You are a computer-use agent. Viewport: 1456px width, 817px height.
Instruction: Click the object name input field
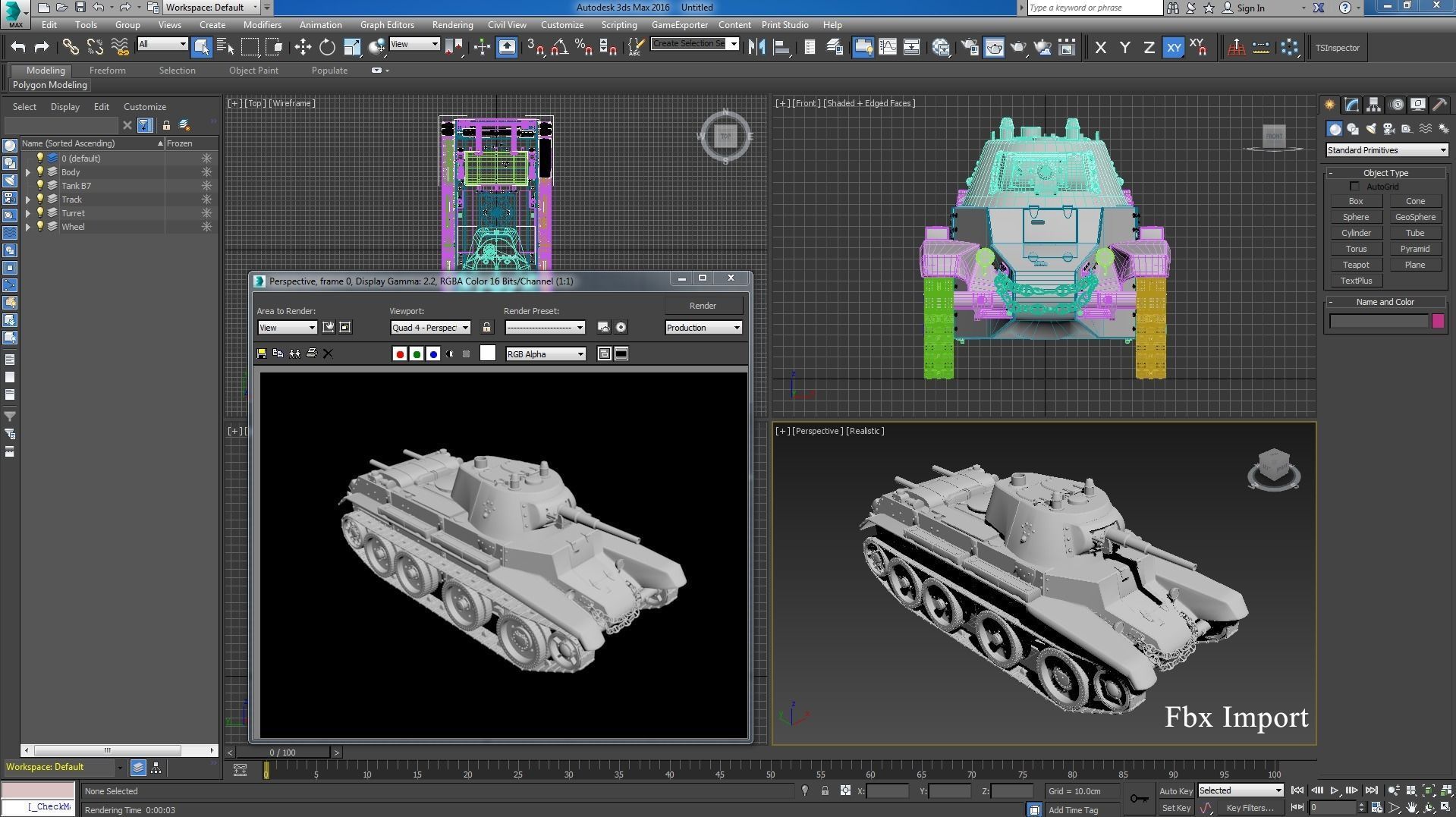[x=1379, y=322]
